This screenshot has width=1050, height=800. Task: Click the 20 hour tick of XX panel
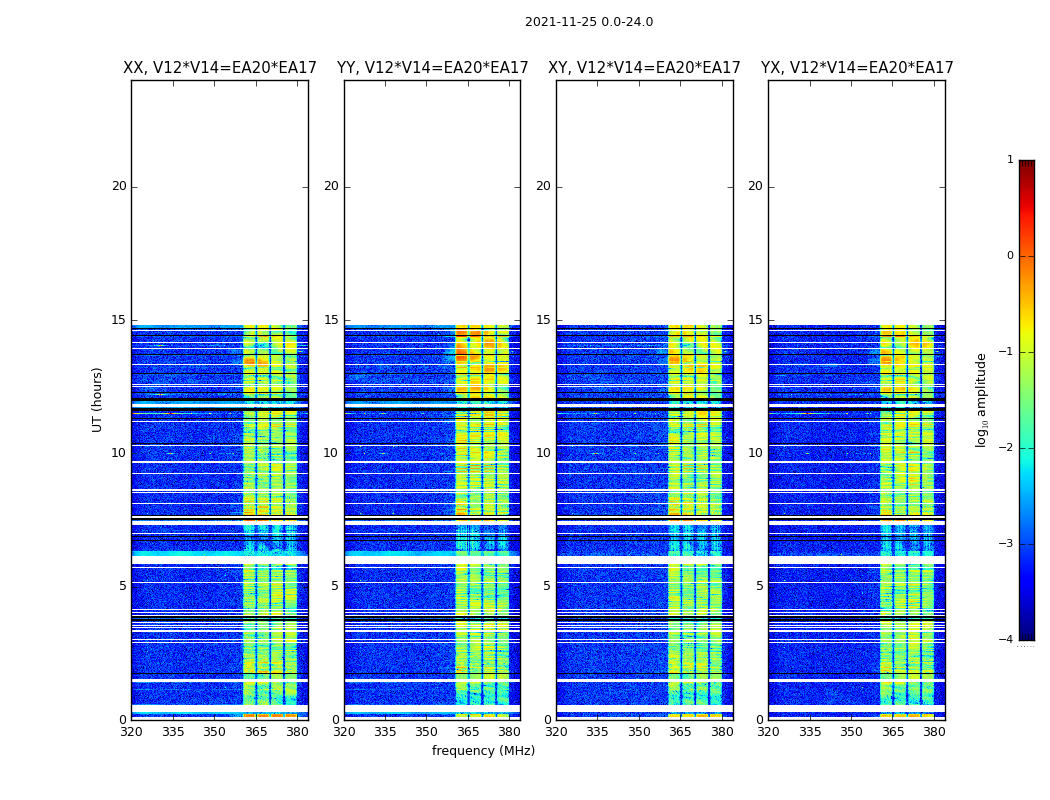pyautogui.click(x=119, y=186)
